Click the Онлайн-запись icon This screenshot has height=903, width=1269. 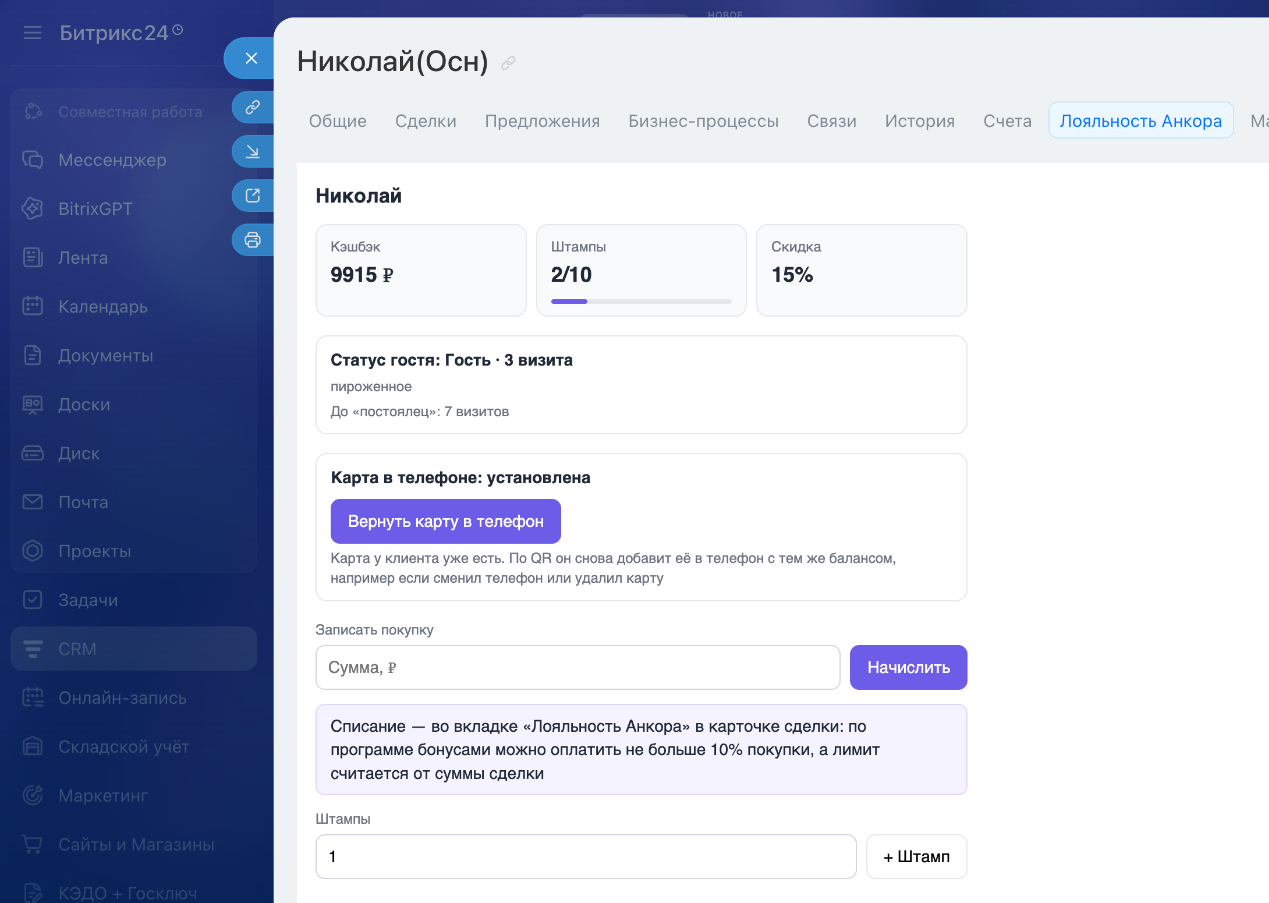pyautogui.click(x=33, y=698)
